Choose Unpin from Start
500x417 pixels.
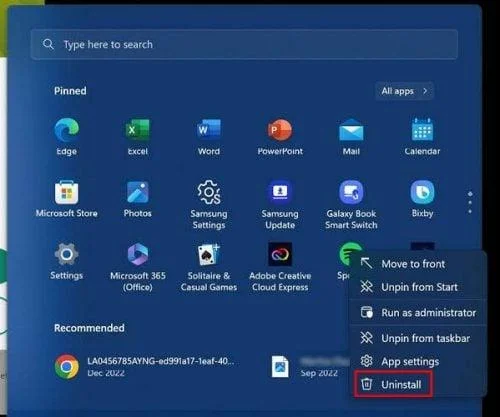(418, 287)
